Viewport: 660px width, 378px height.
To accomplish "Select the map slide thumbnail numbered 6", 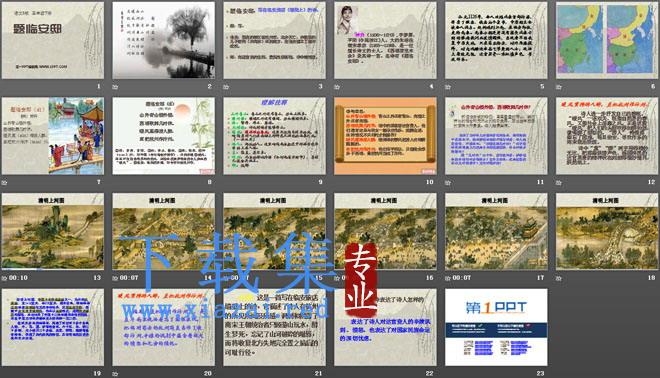I will (x=607, y=40).
